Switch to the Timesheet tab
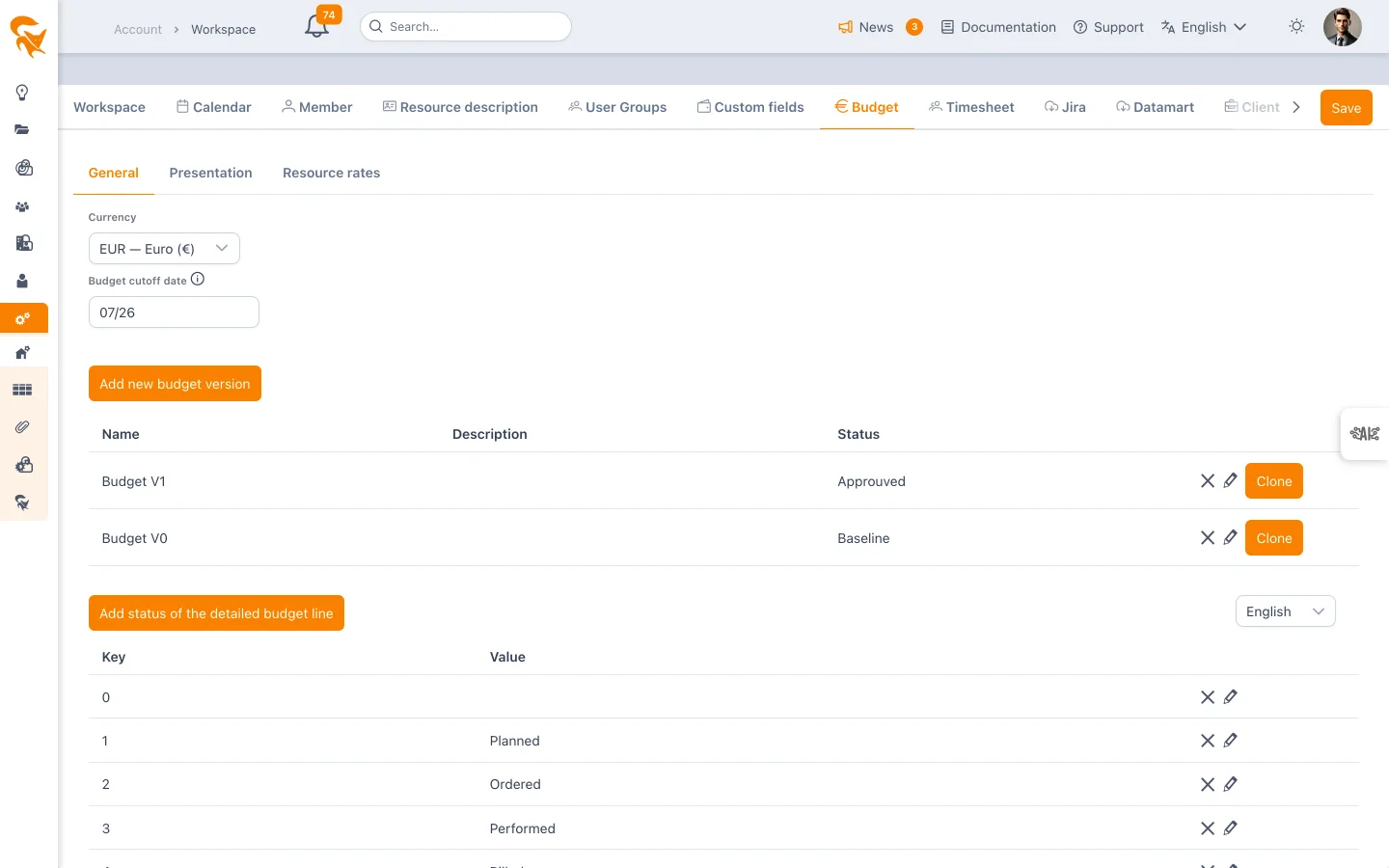 (971, 107)
